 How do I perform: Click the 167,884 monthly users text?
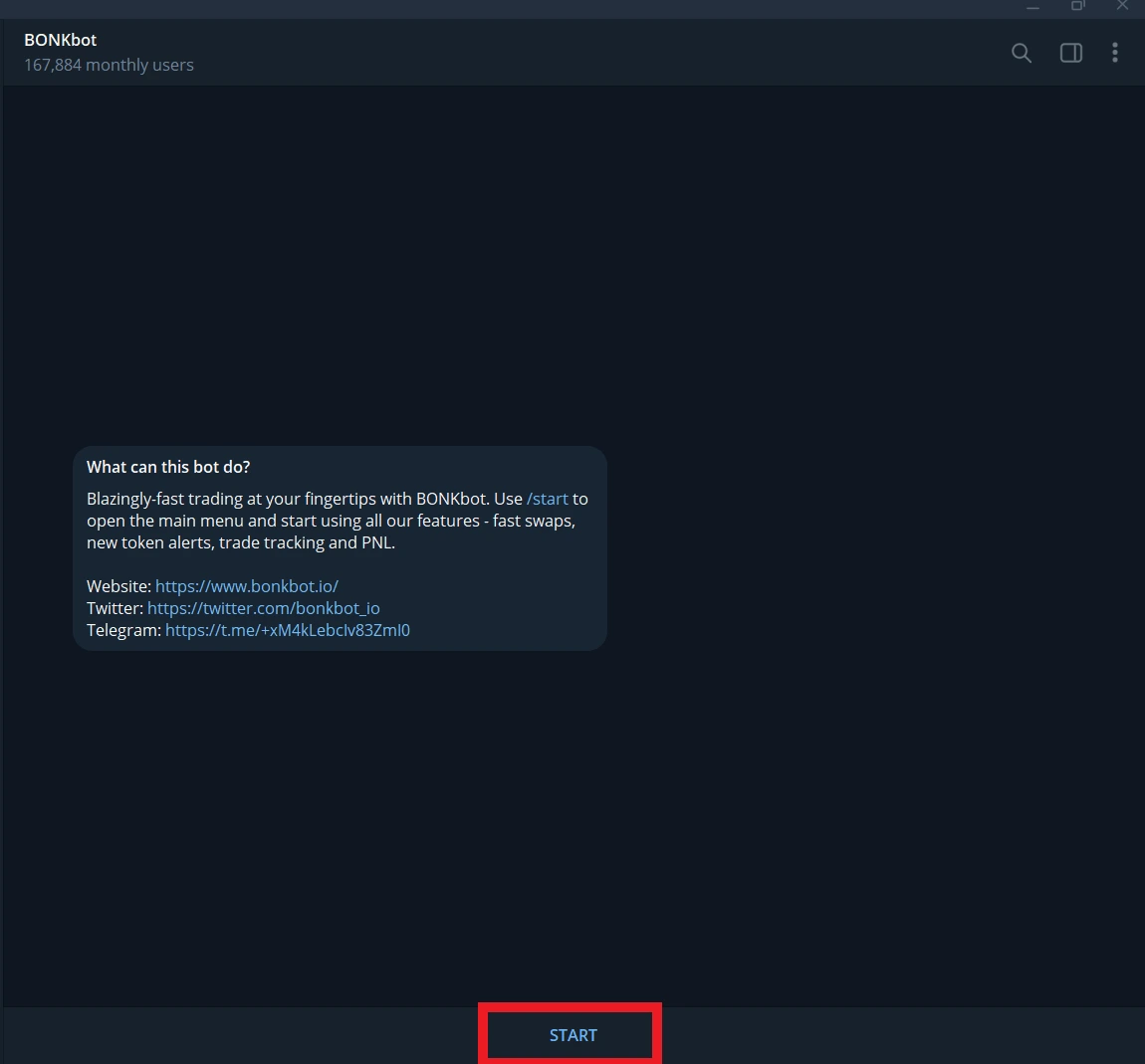109,65
